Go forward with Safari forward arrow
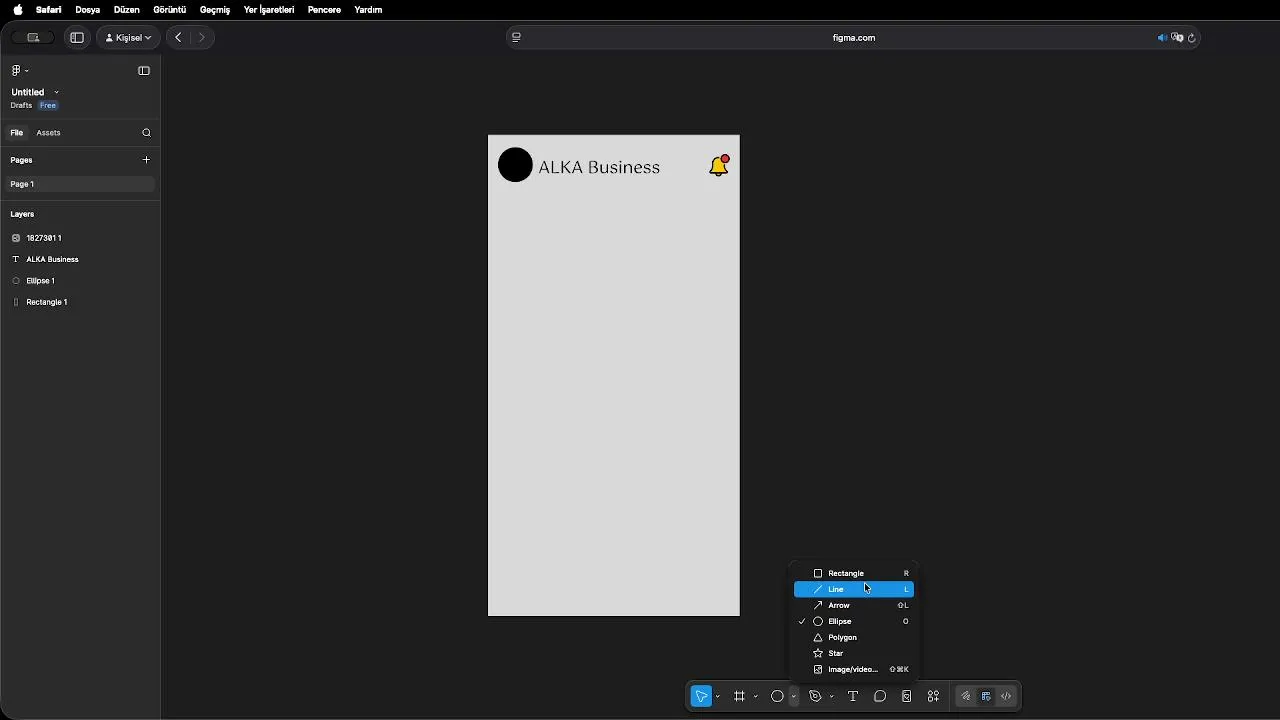Viewport: 1280px width, 720px height. tap(202, 37)
